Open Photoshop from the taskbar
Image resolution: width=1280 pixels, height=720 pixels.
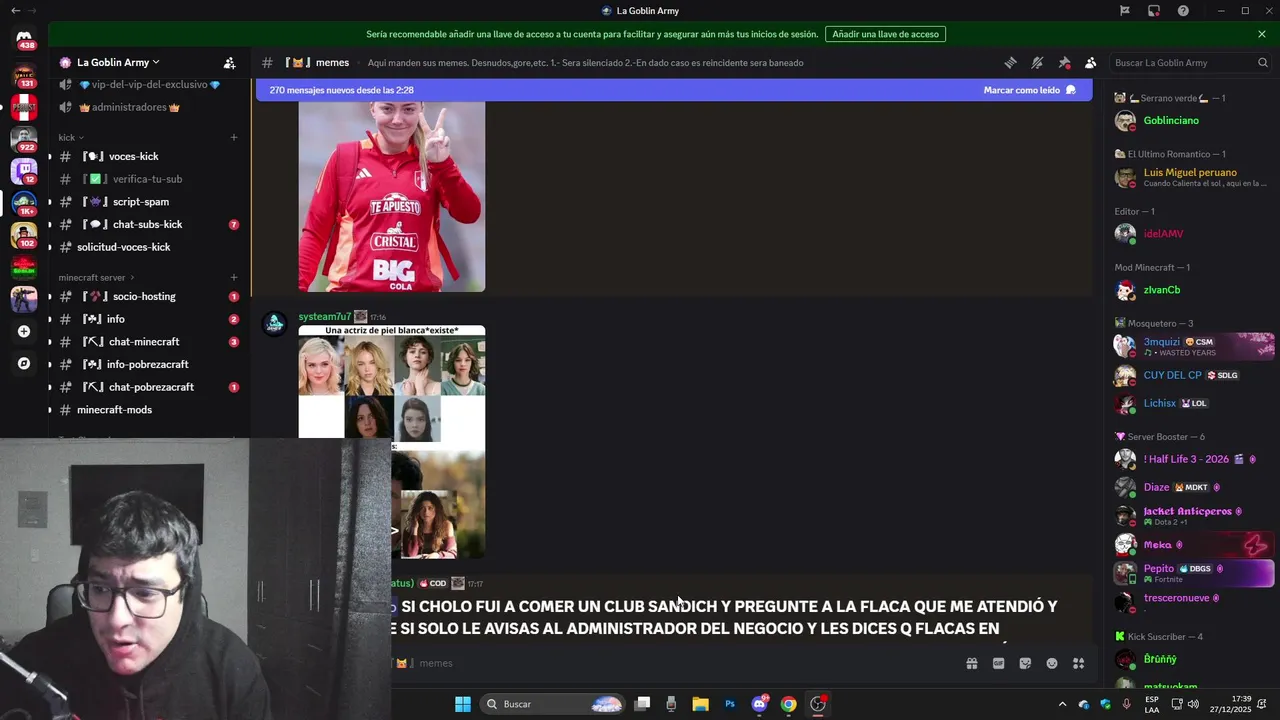pyautogui.click(x=730, y=704)
